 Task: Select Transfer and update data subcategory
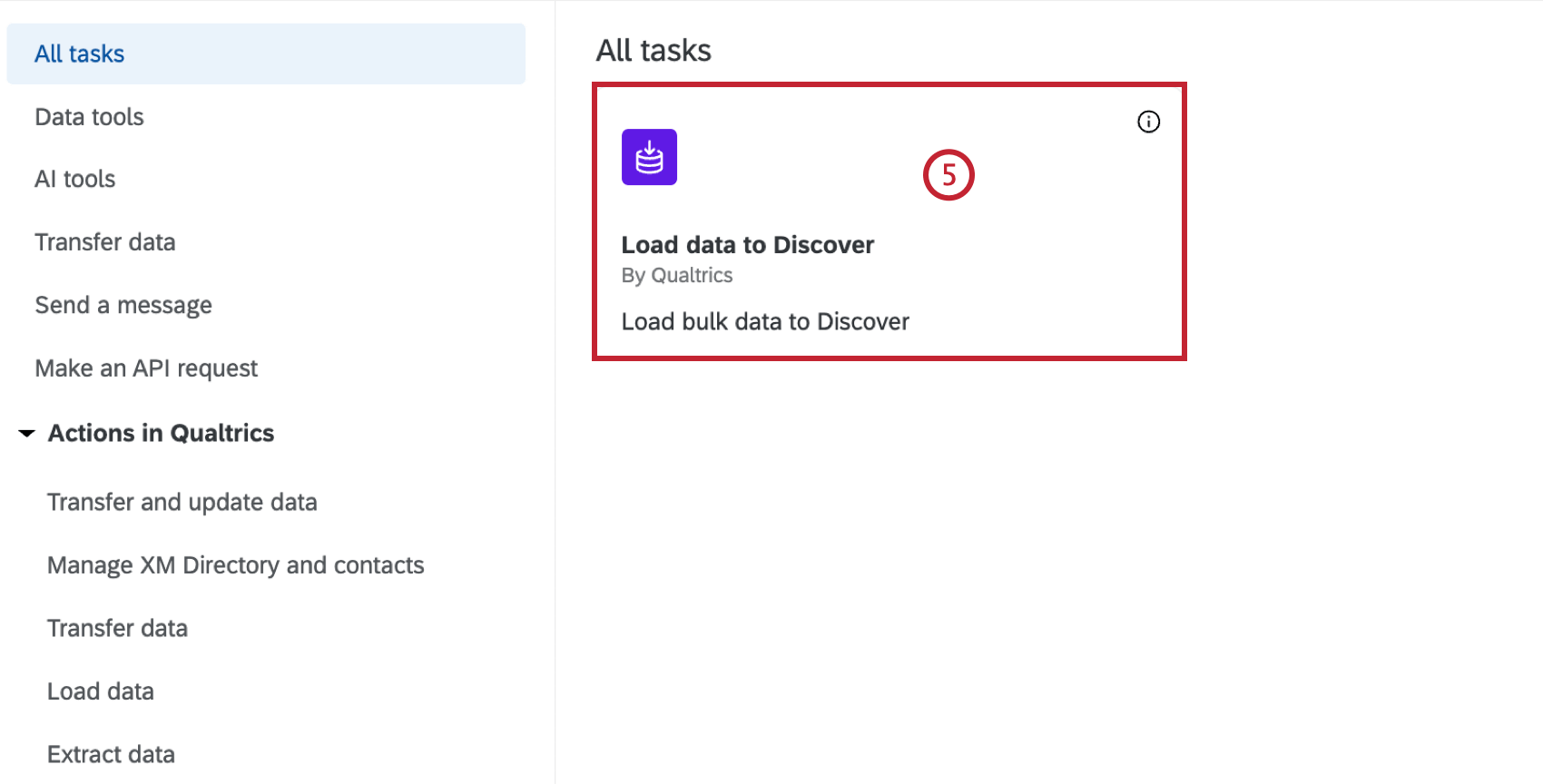coord(182,503)
